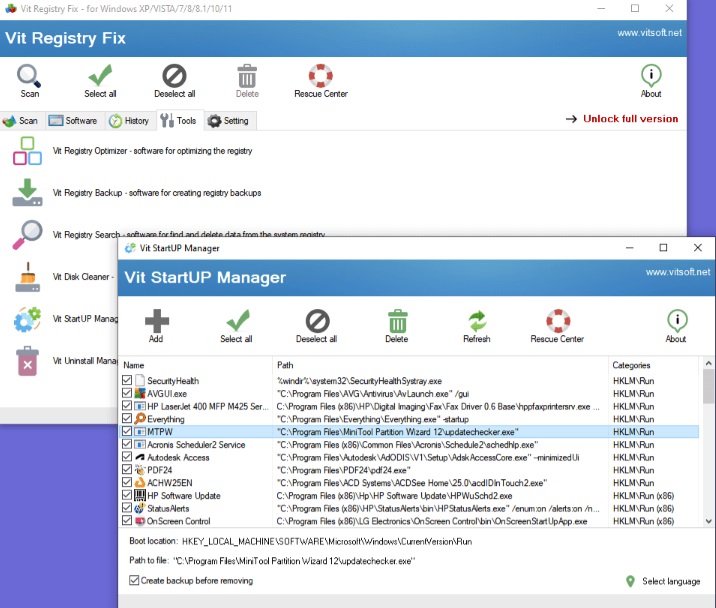Screen dimensions: 716x608
Task: Click Deselect all in StartUP Manager toolbar
Action: coord(317,322)
